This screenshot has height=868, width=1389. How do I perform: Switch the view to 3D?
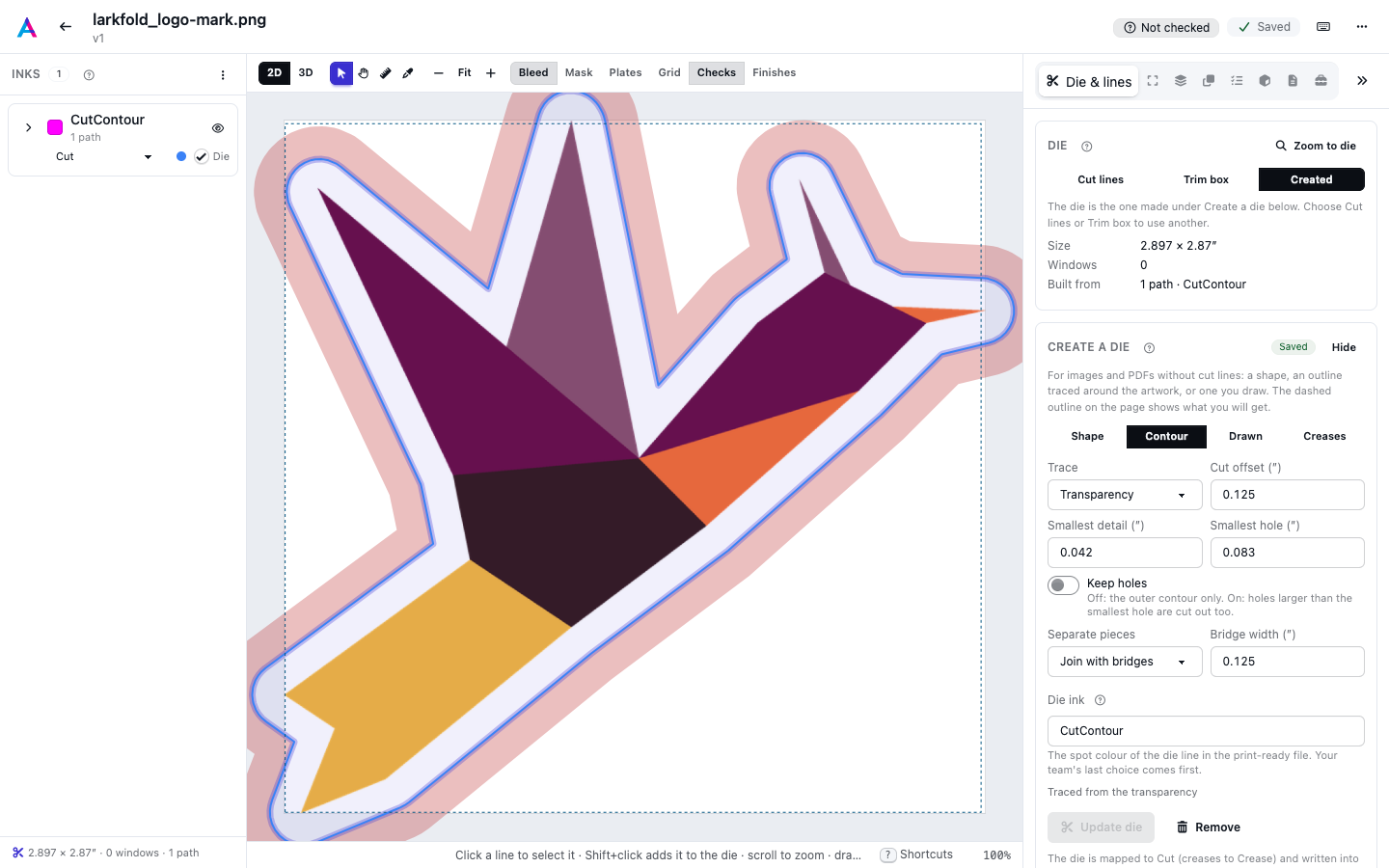point(306,73)
